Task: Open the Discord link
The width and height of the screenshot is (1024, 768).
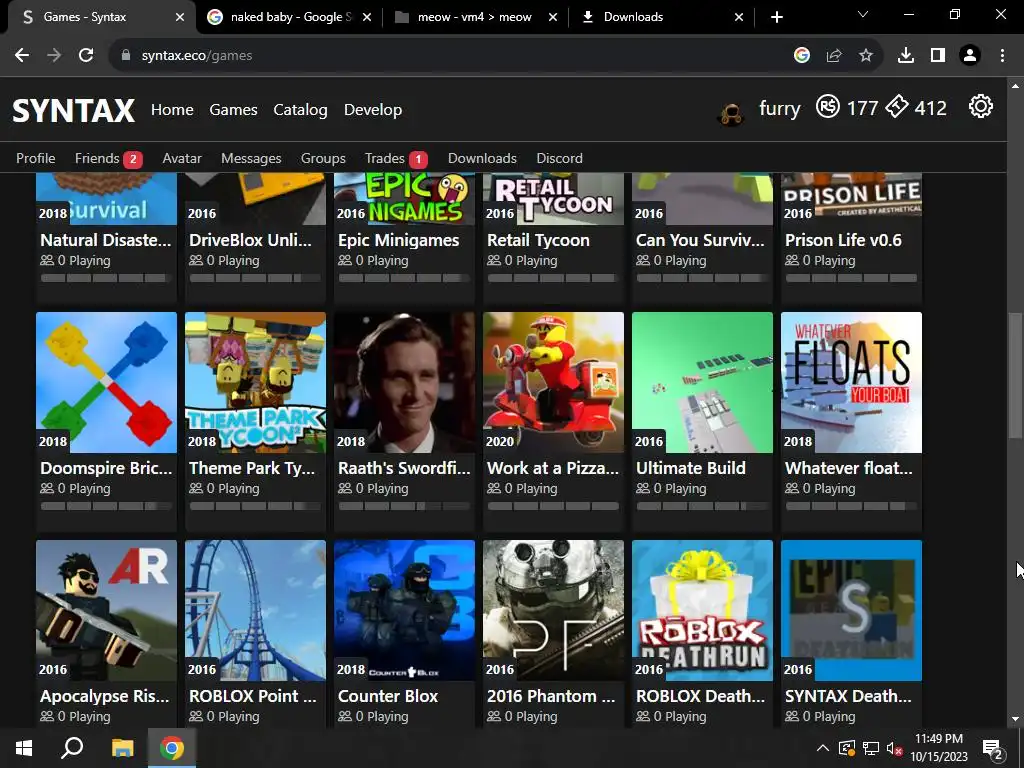Action: click(x=559, y=158)
